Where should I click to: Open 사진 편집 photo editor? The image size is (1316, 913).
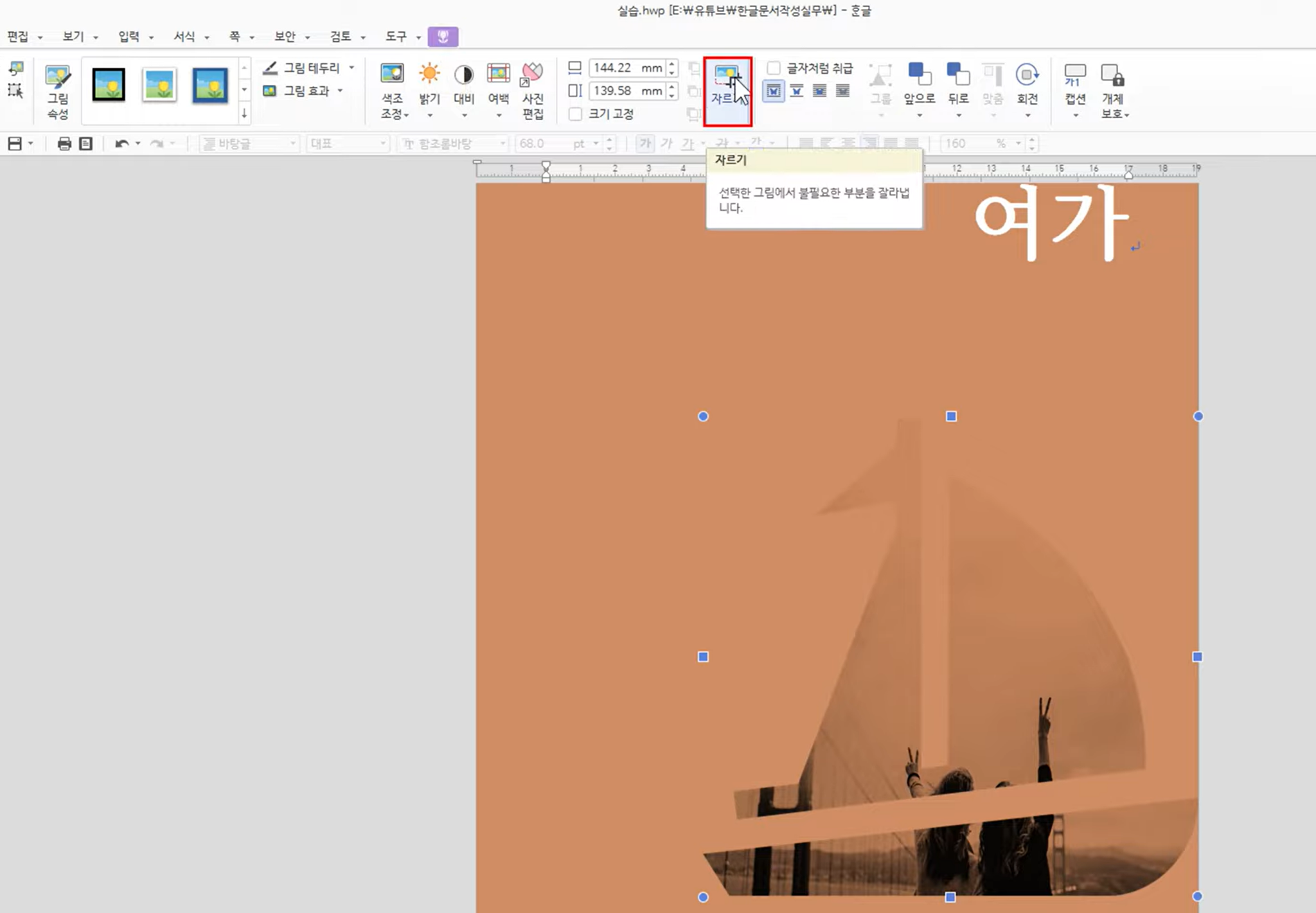(x=532, y=90)
